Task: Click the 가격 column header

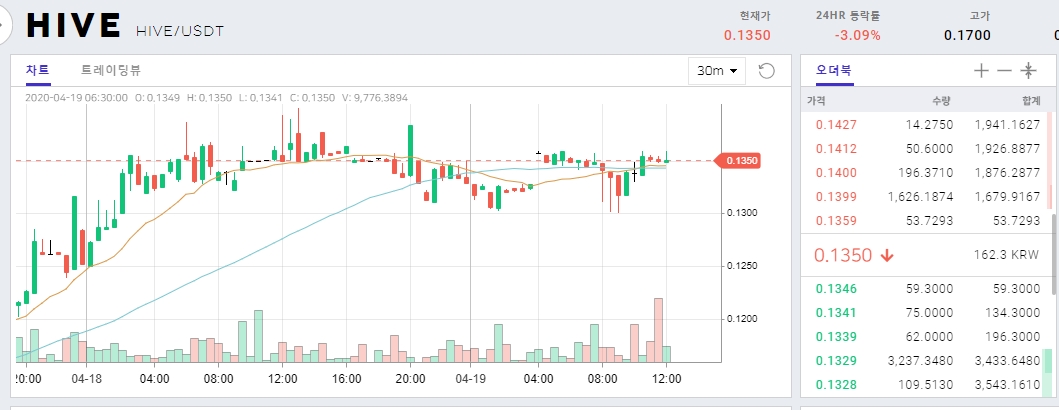Action: tap(818, 101)
